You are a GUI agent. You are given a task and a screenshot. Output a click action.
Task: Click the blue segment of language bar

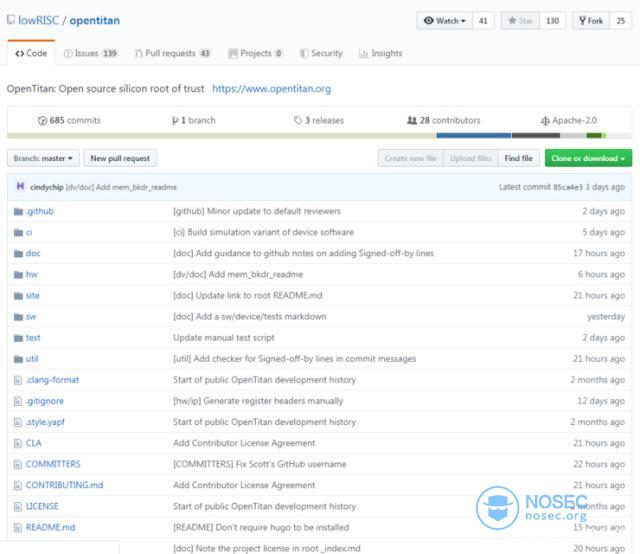pos(473,136)
